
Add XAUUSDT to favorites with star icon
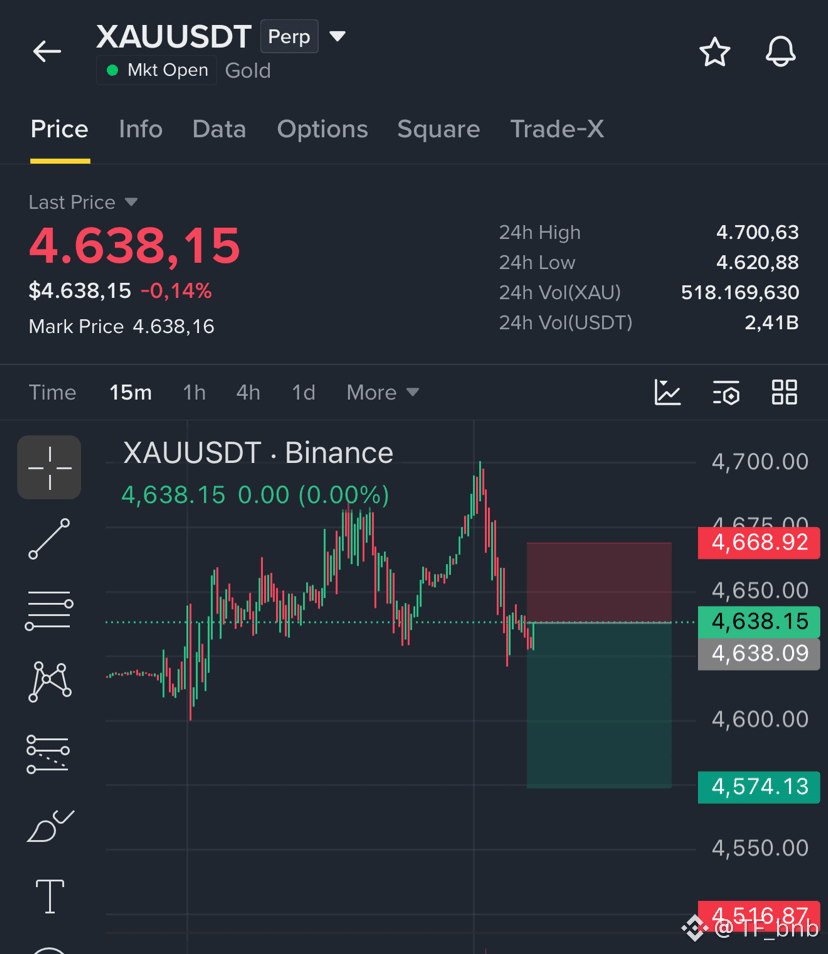click(714, 52)
